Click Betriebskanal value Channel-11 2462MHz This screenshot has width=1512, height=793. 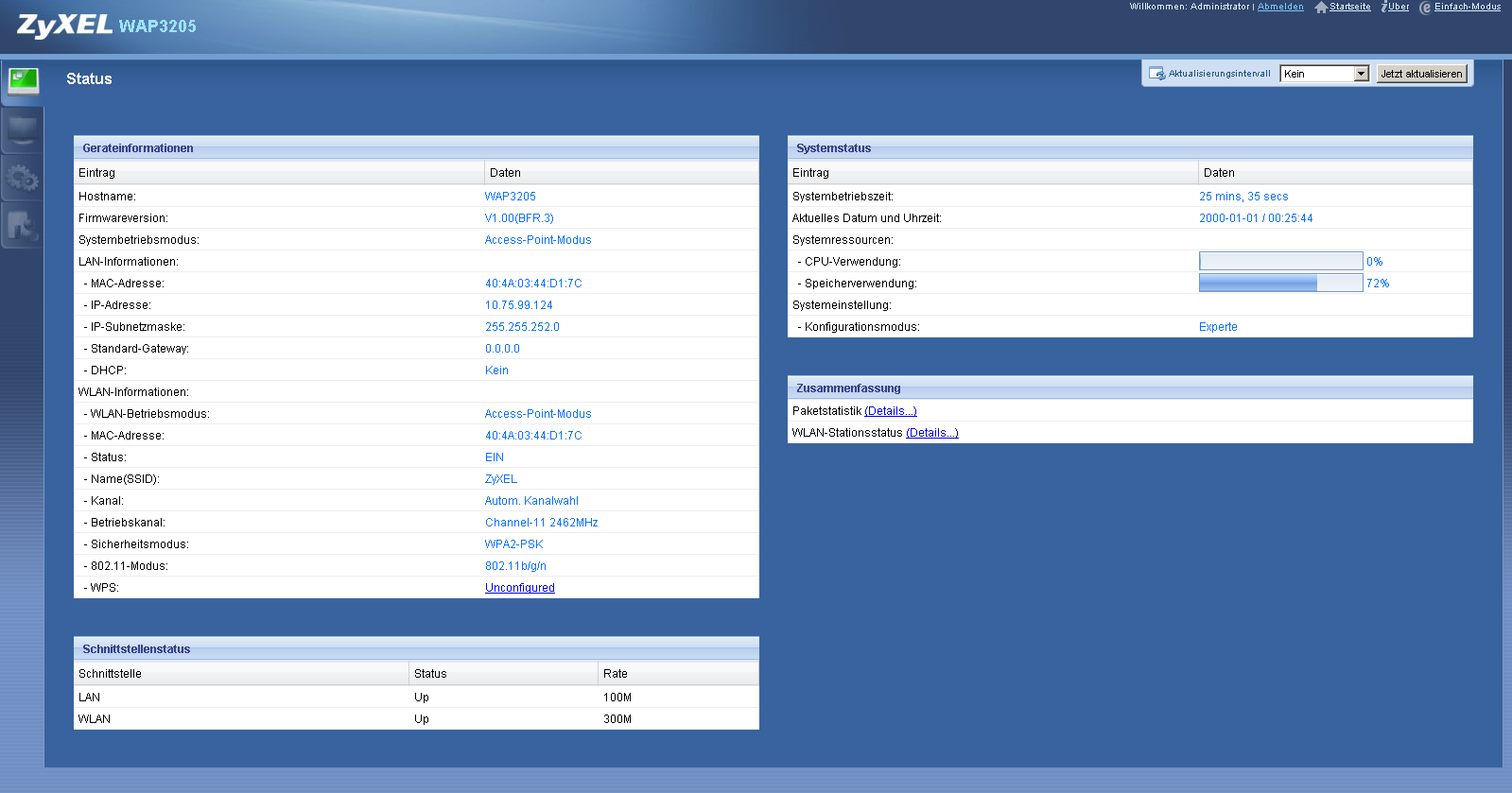[x=541, y=523]
